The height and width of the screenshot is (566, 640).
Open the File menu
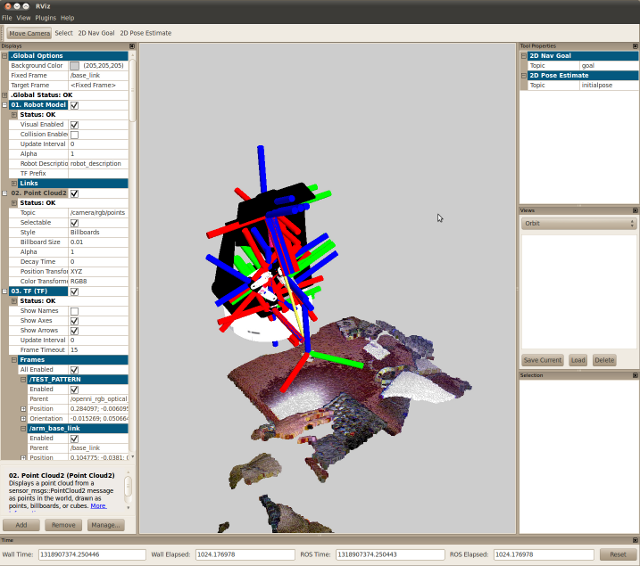tap(7, 18)
